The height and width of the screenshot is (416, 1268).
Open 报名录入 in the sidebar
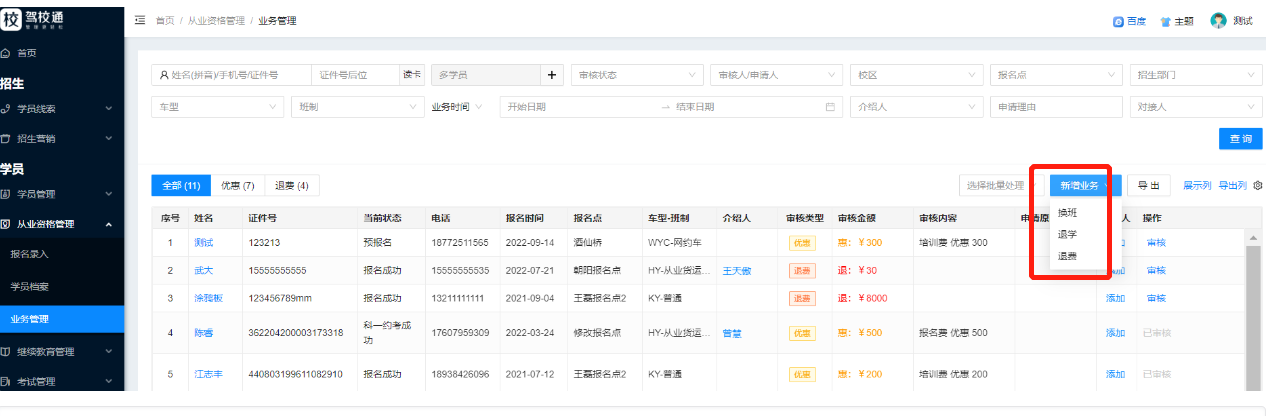coord(62,254)
